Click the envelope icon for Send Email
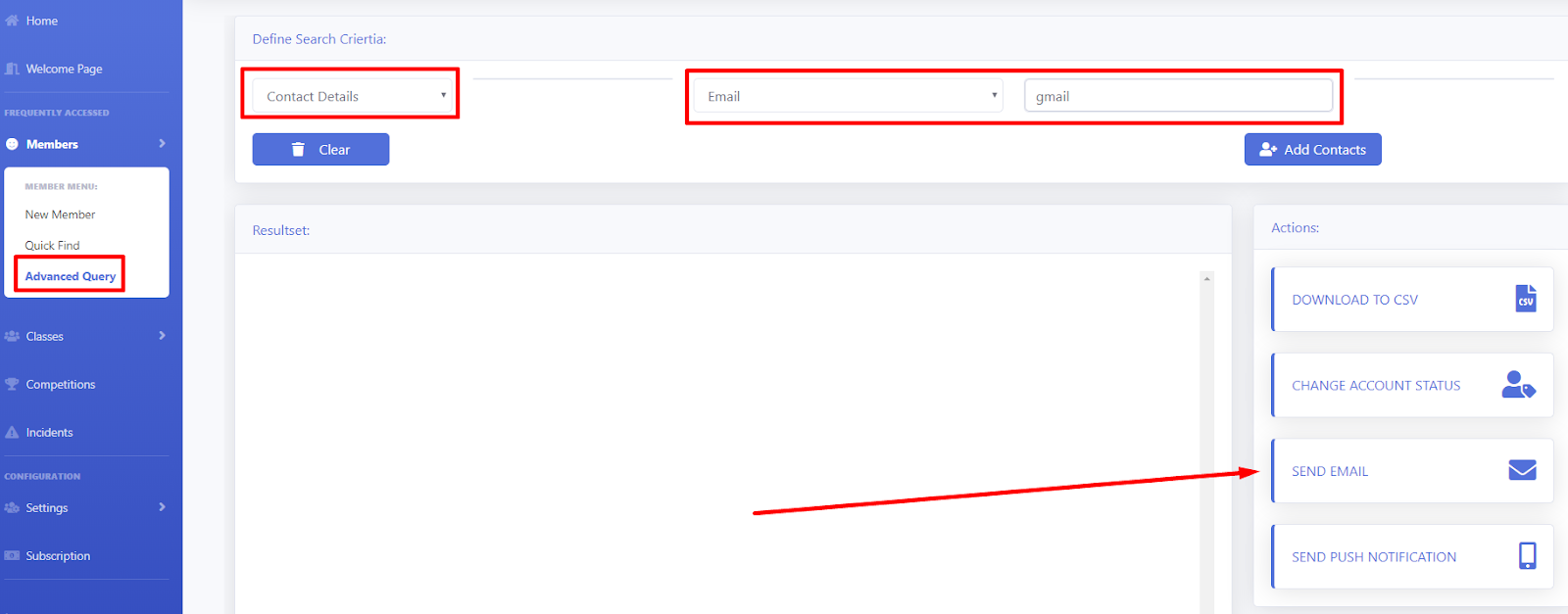Image resolution: width=1568 pixels, height=614 pixels. coord(1522,470)
